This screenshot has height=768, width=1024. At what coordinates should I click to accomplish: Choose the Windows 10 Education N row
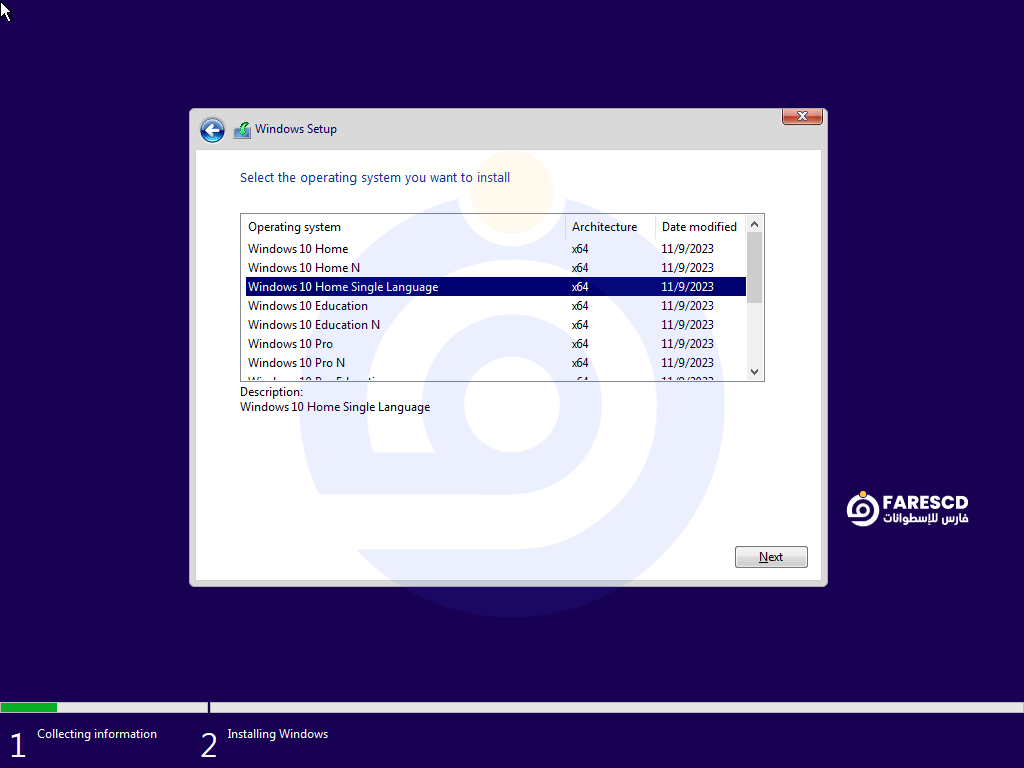496,325
